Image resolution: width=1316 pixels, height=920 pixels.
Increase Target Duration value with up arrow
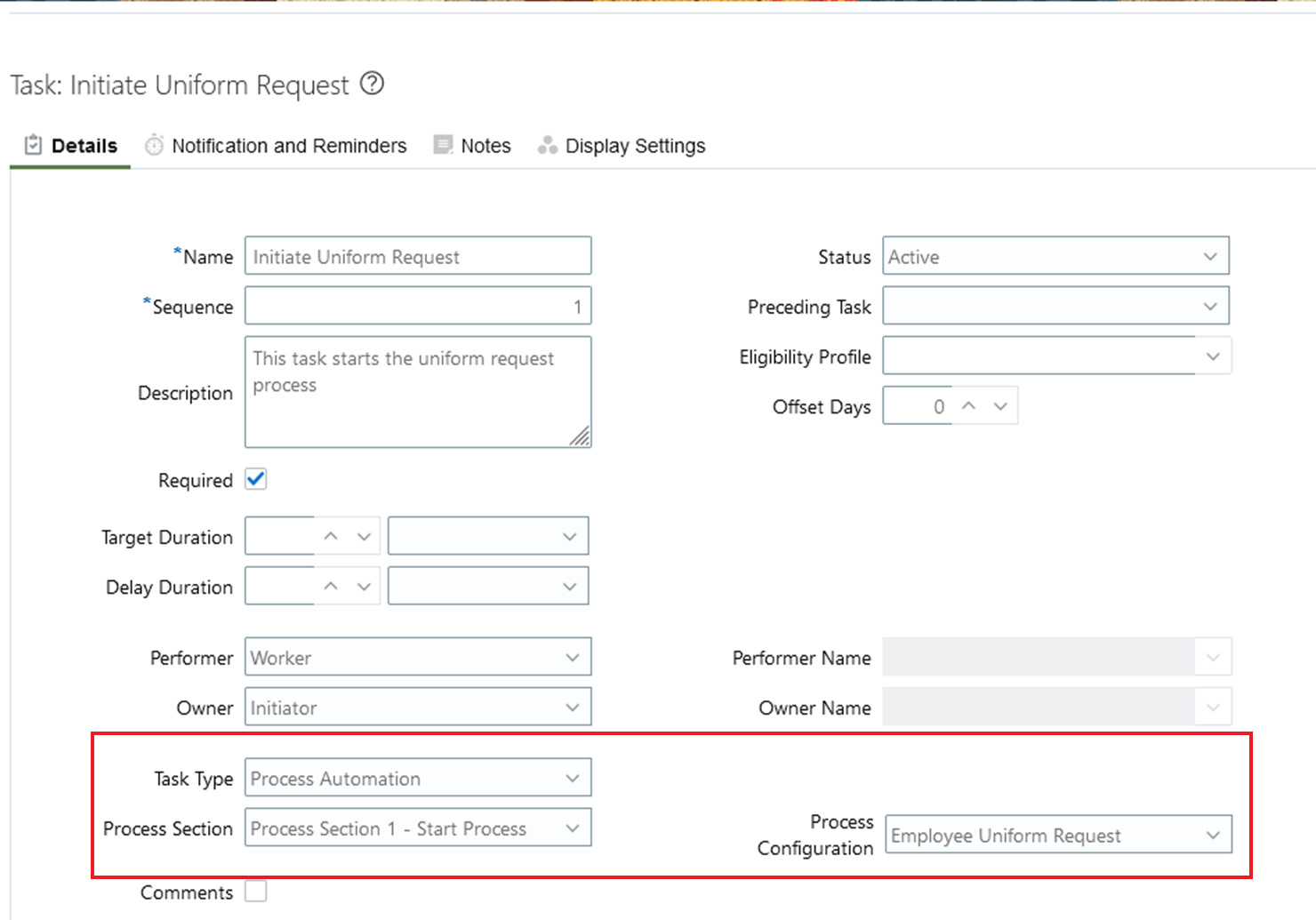(x=331, y=537)
